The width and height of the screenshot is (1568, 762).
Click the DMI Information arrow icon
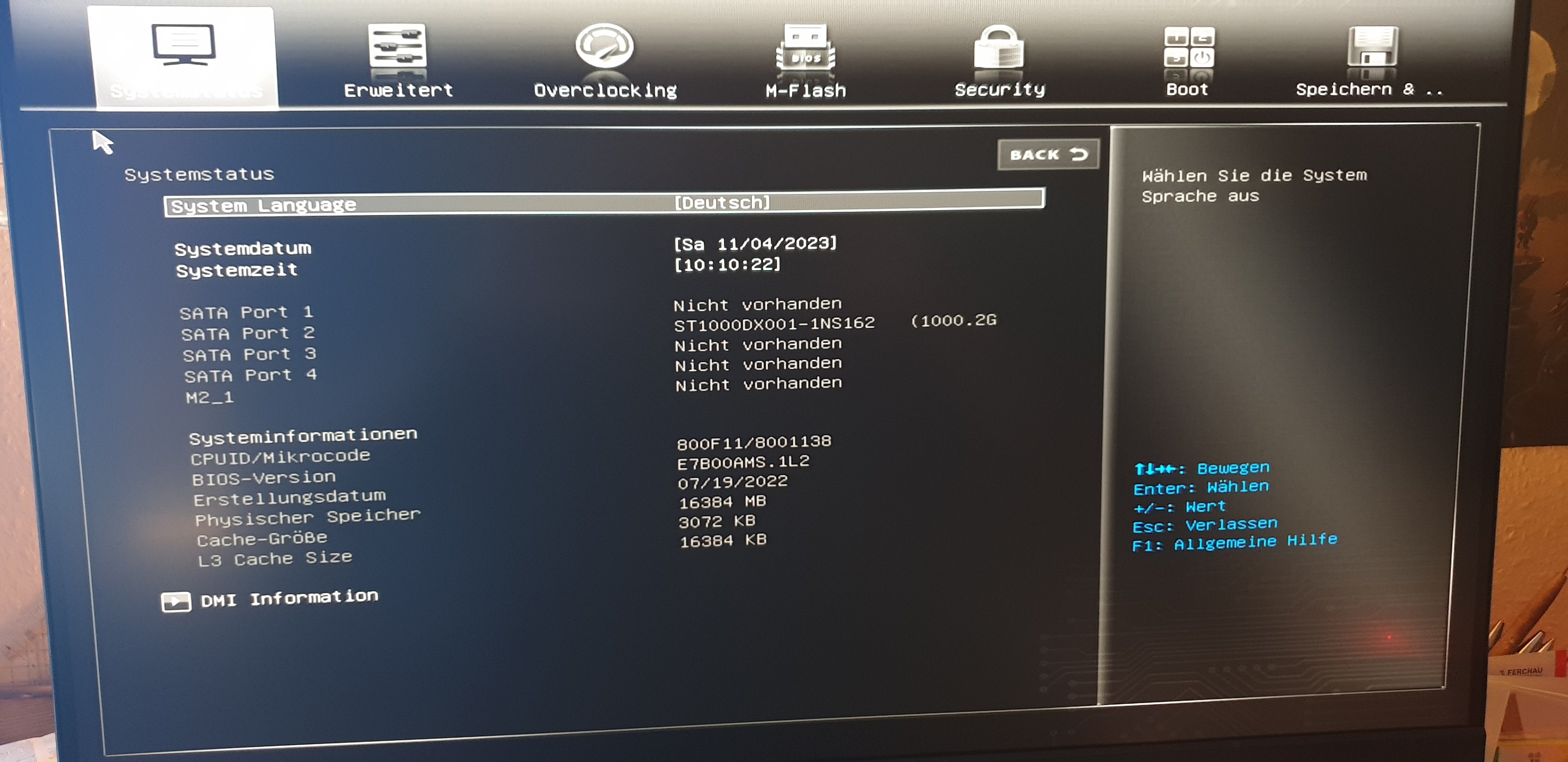176,602
